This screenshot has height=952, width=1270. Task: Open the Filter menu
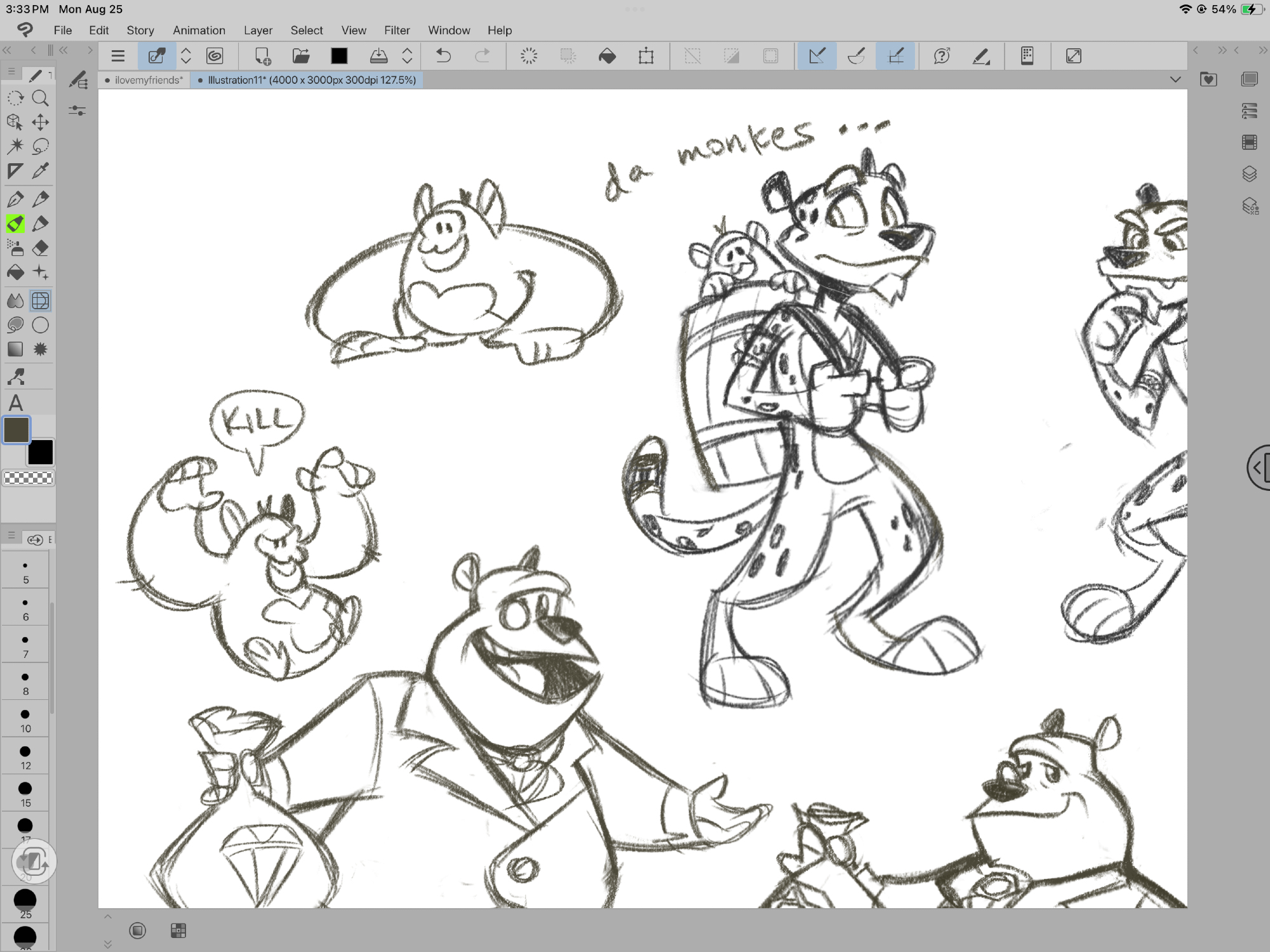click(x=396, y=30)
